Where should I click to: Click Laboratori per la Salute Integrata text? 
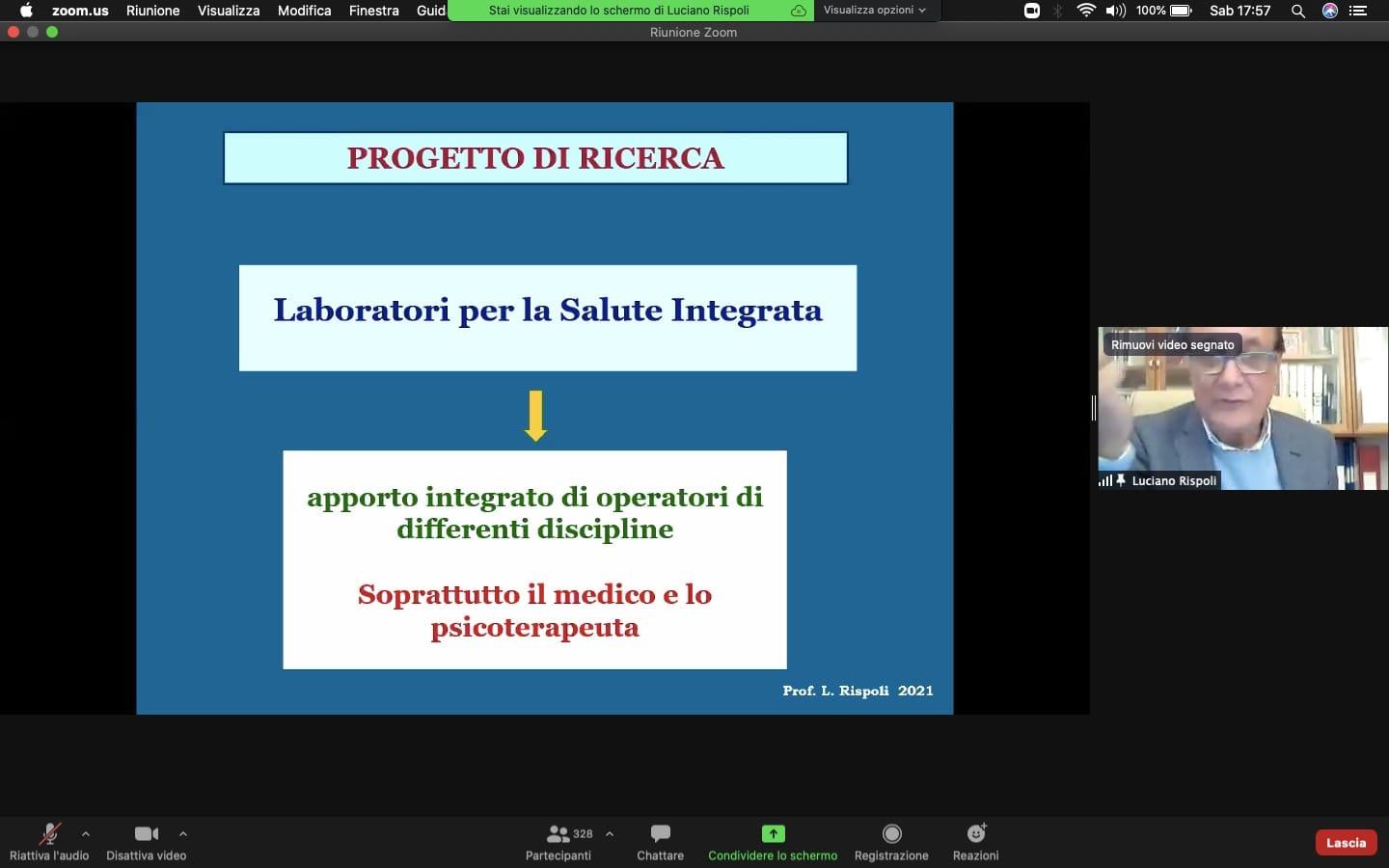click(x=548, y=311)
